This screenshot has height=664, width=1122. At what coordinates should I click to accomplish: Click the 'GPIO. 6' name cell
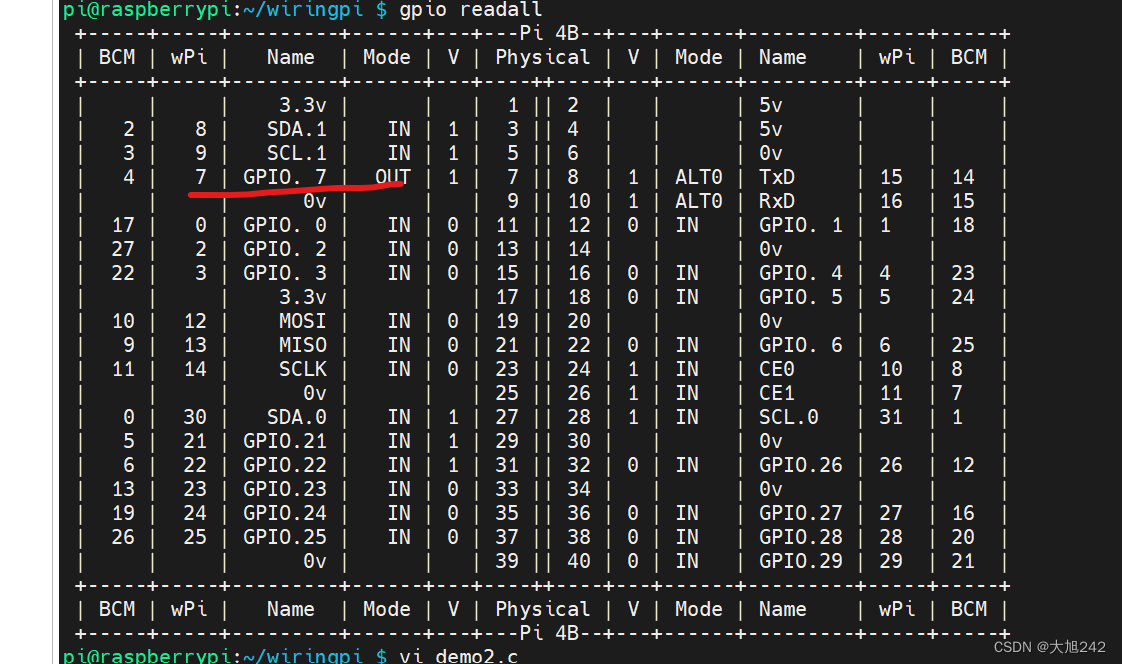point(801,346)
